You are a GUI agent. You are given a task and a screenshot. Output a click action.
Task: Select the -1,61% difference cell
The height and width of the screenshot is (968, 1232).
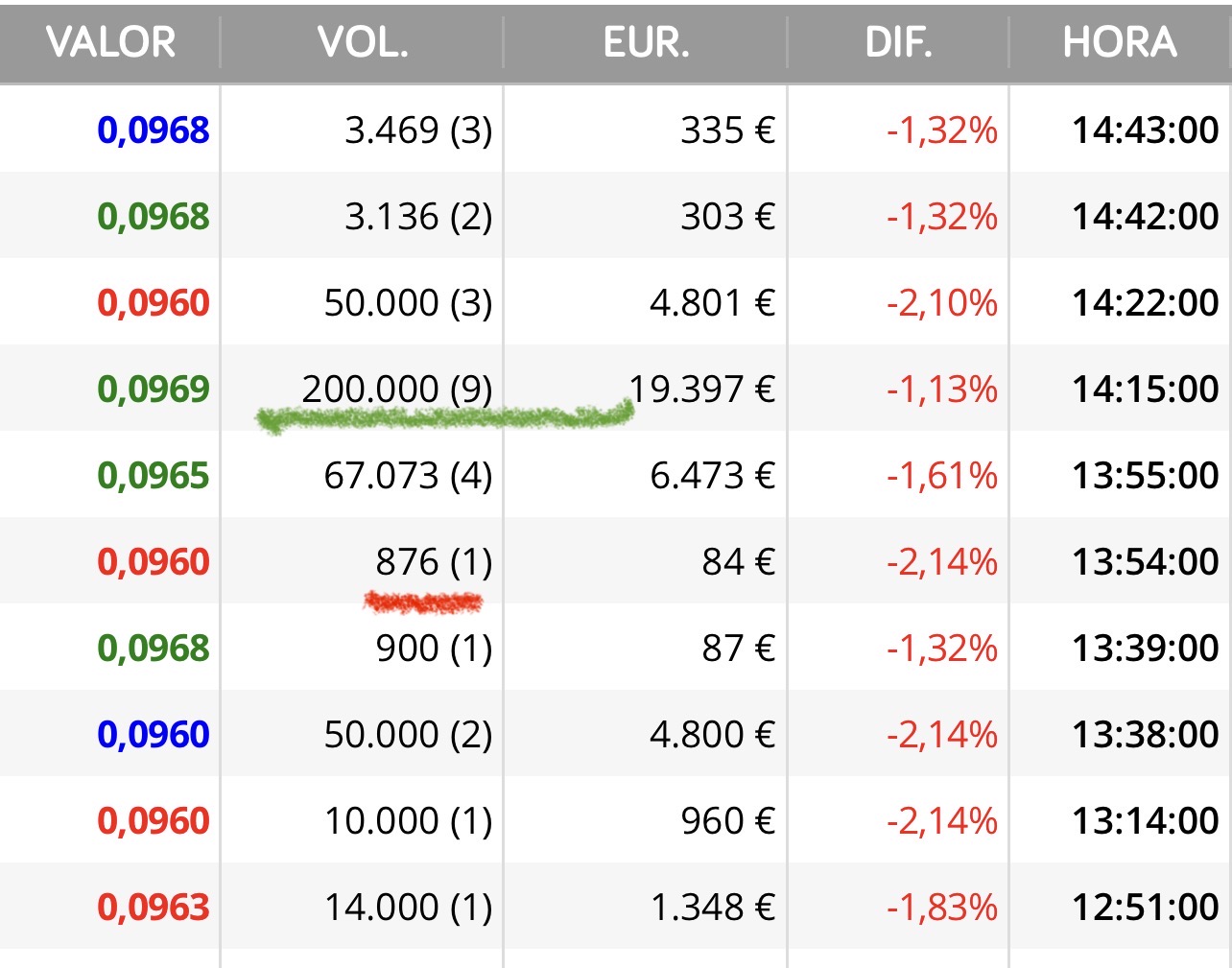pyautogui.click(x=942, y=475)
